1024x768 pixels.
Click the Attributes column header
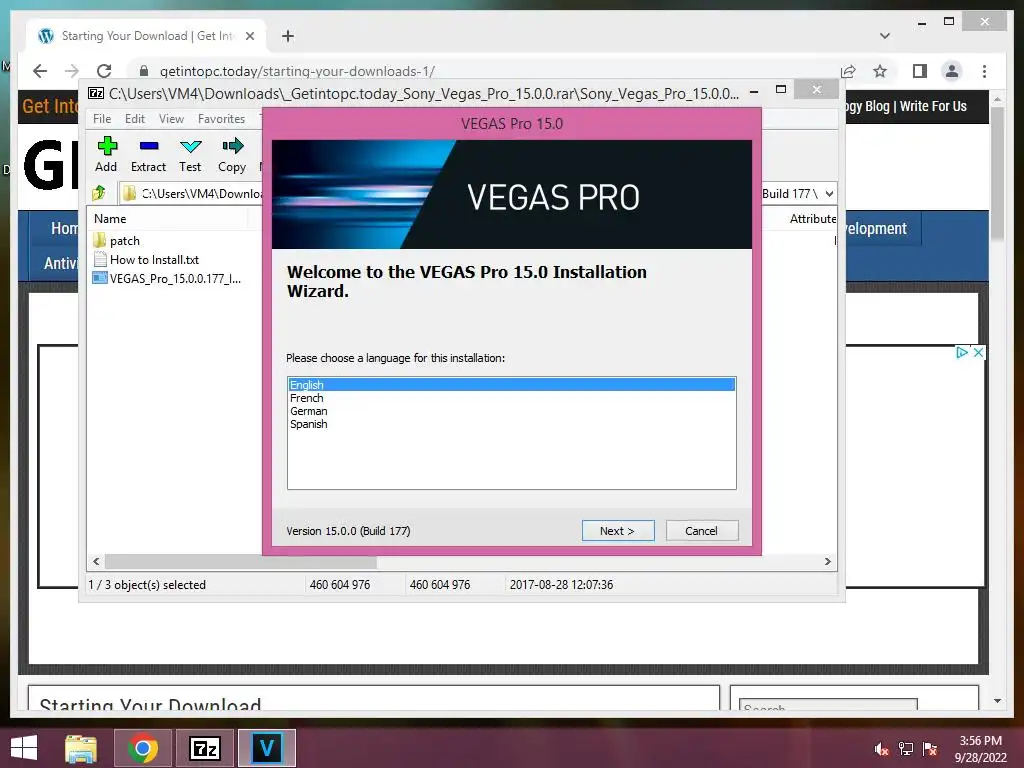tap(812, 219)
